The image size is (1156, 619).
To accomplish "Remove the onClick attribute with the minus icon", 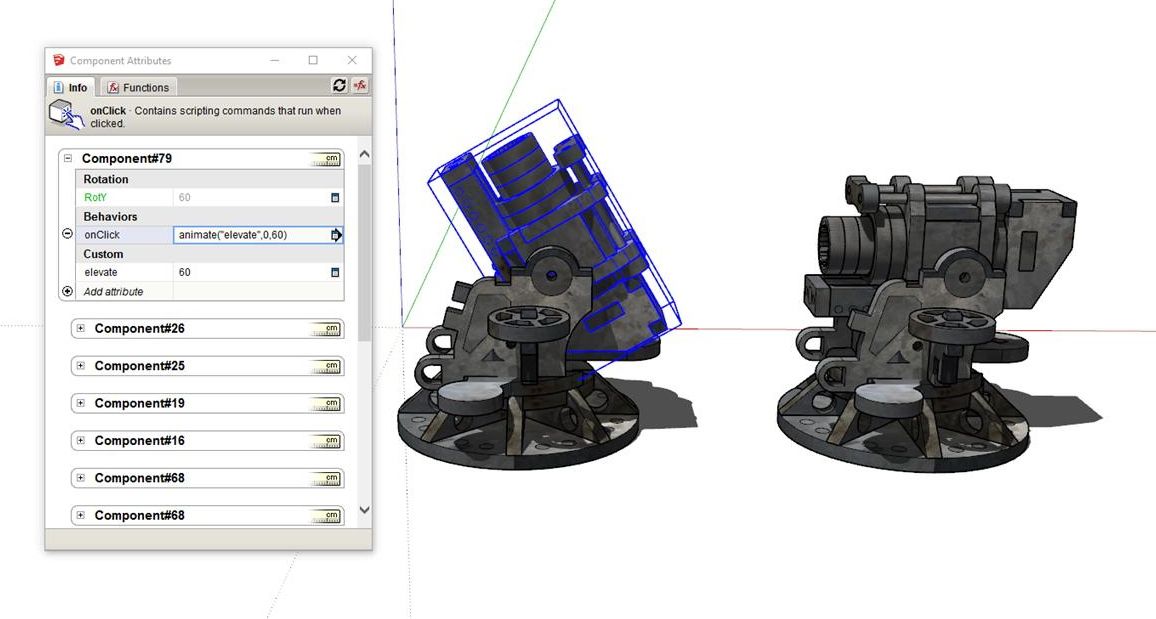I will (x=67, y=234).
